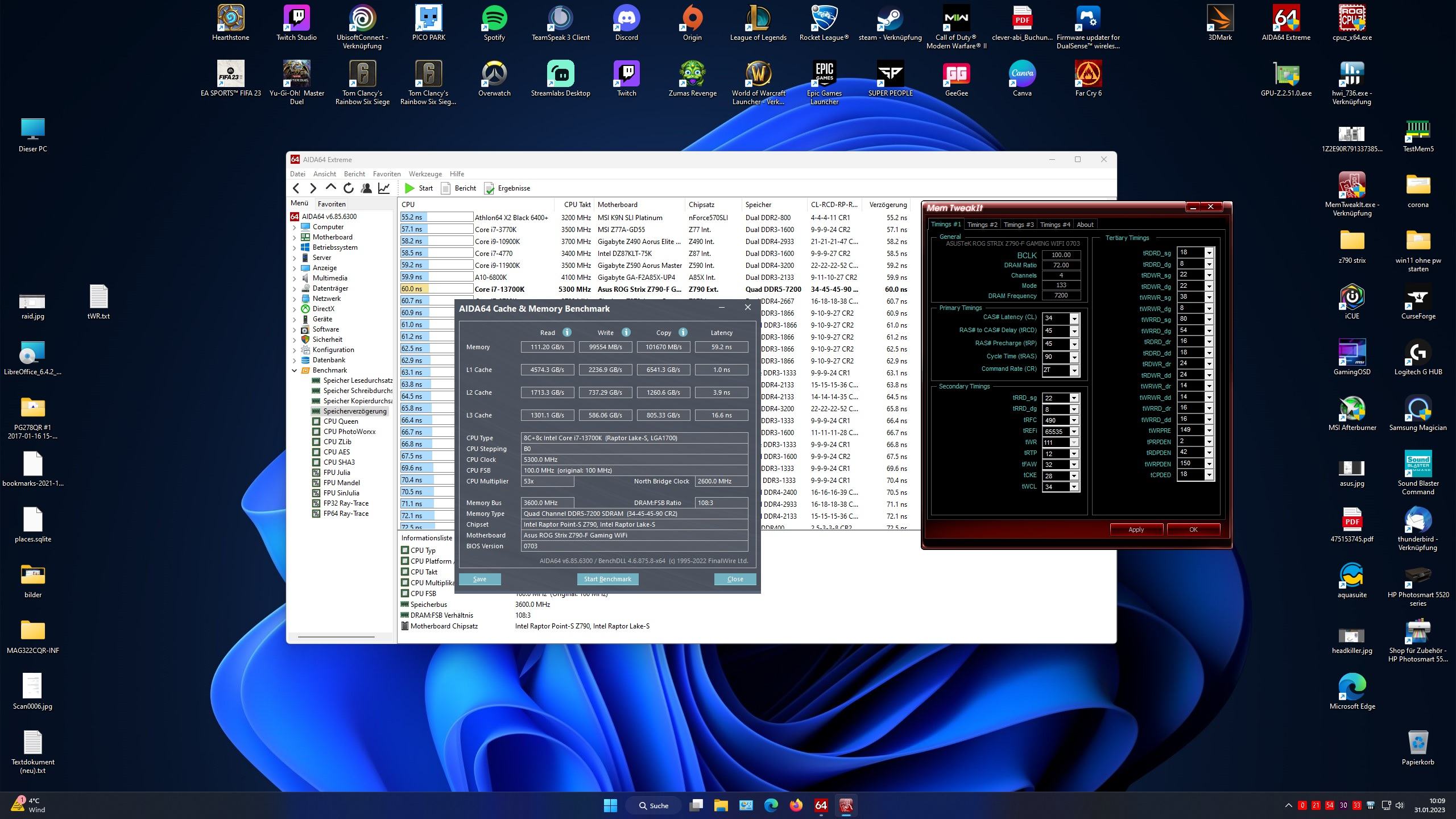
Task: Click the info icon next to Copy
Action: point(683,332)
